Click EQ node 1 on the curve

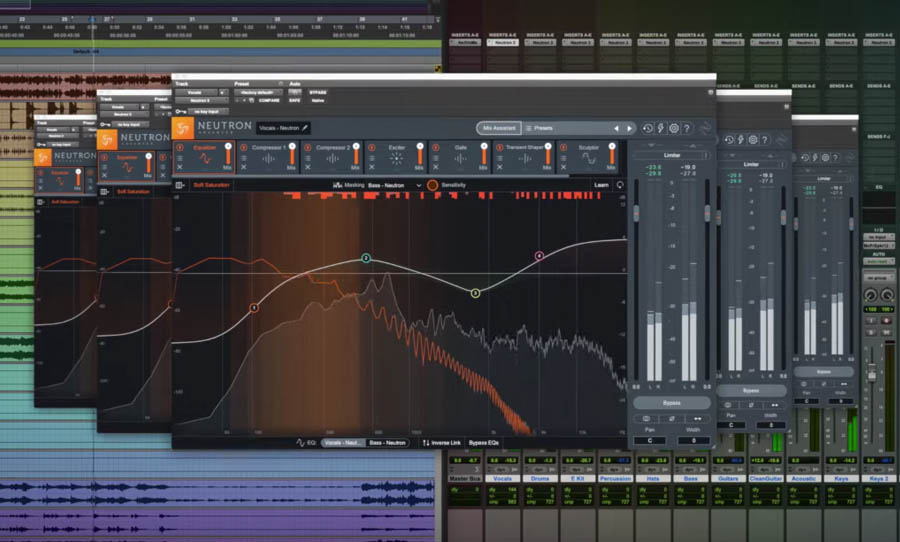click(254, 308)
